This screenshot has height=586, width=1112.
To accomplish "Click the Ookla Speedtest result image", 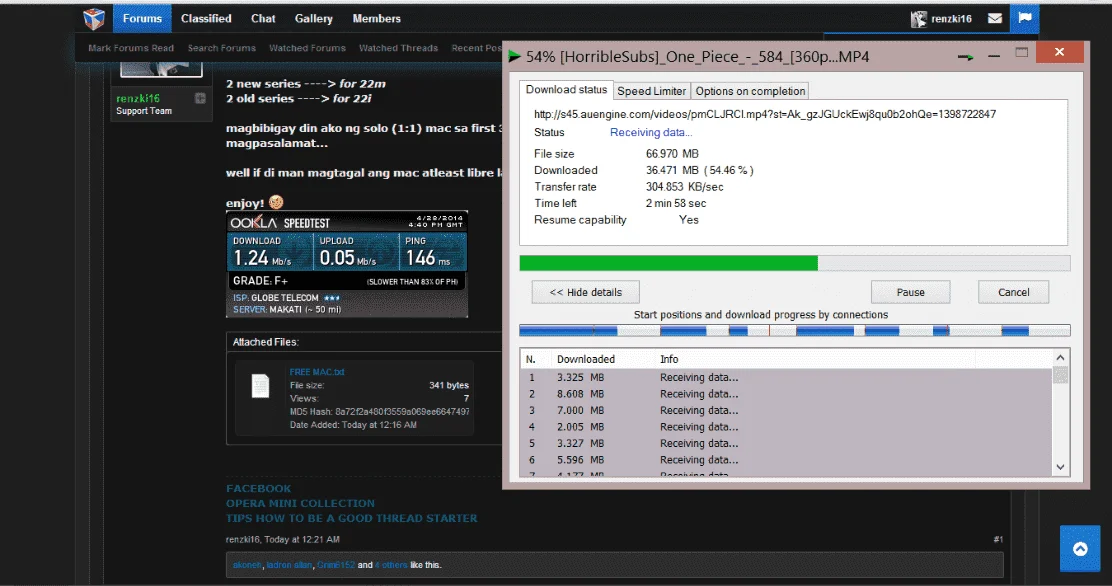I will [347, 264].
